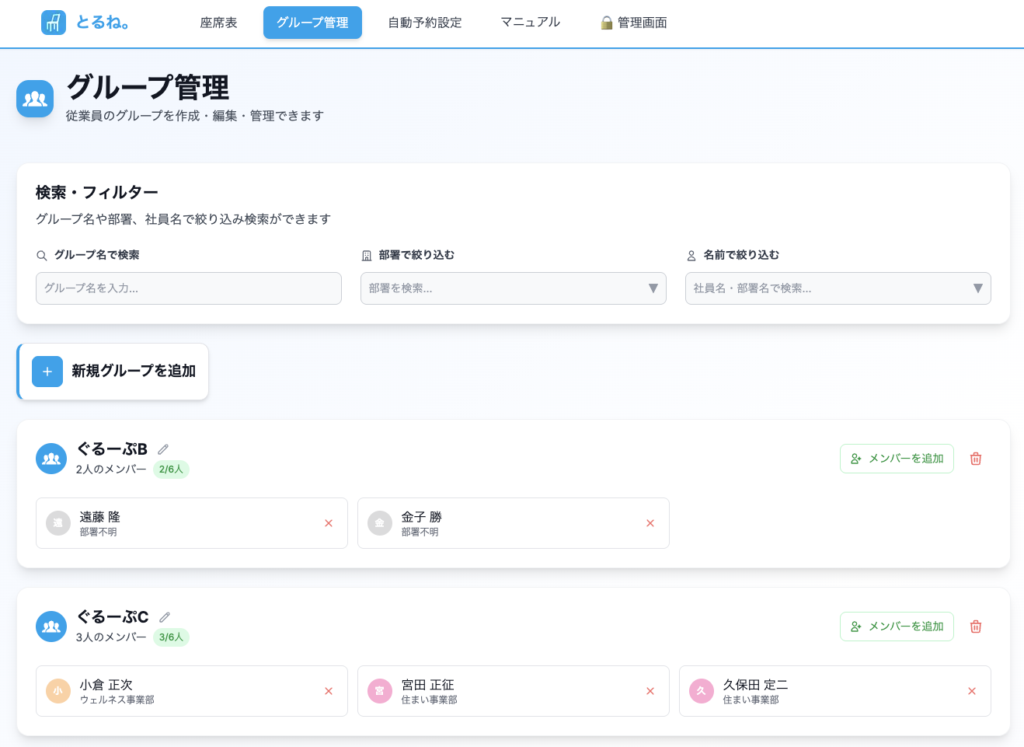The height and width of the screenshot is (747, 1024).
Task: Click the とるね。 chair logo icon
Action: 53,22
